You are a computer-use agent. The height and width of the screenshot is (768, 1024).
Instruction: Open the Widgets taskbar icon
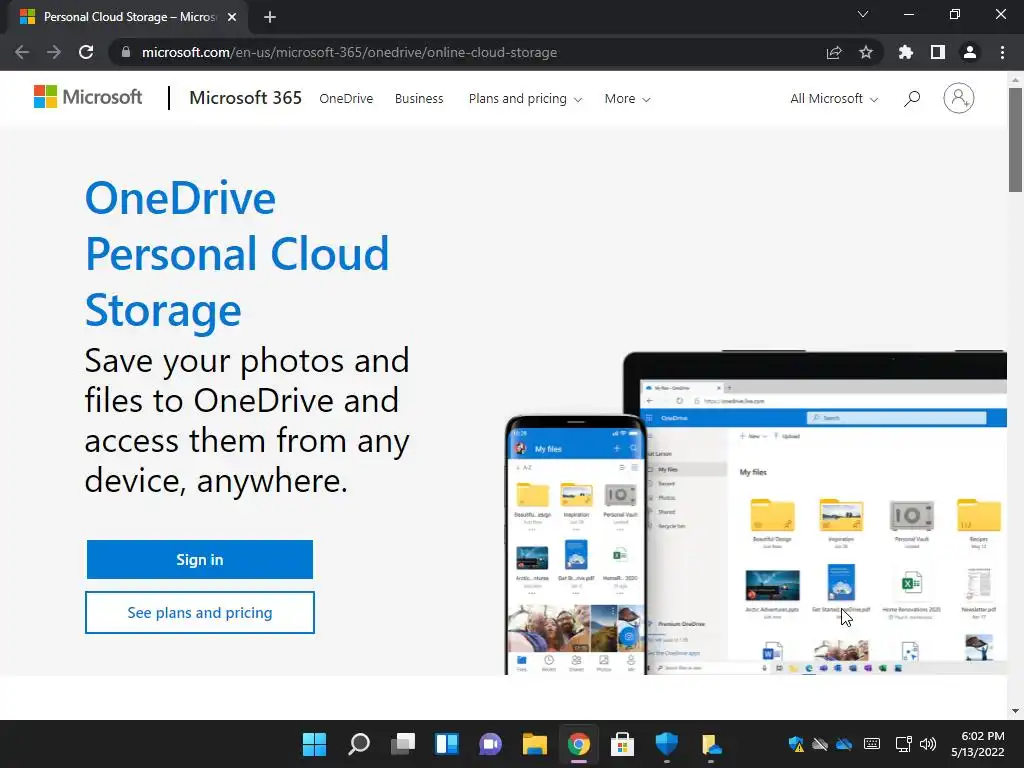(447, 744)
